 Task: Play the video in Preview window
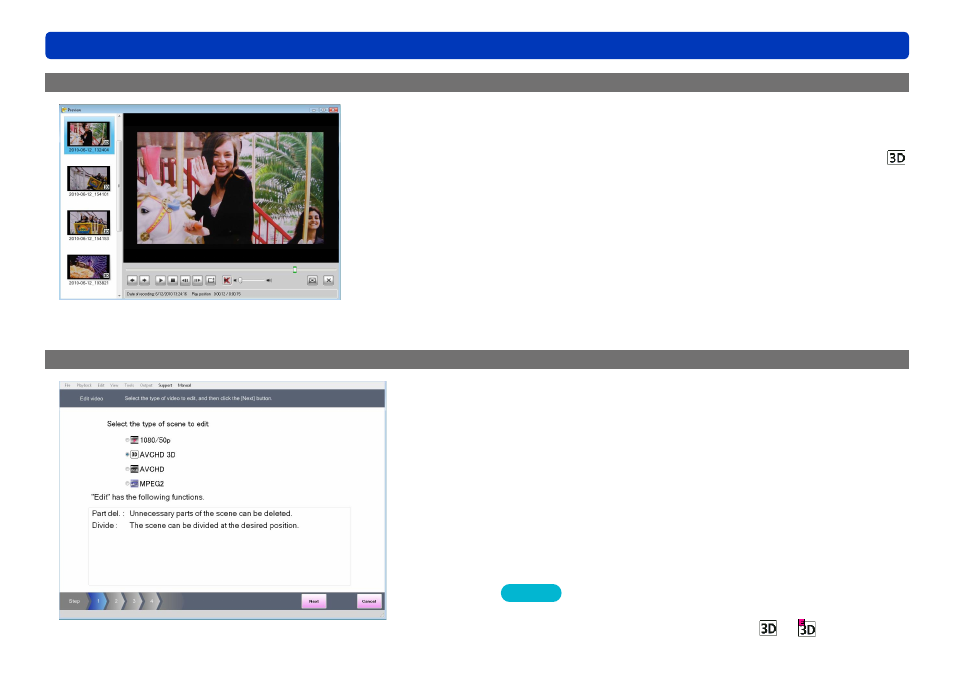(161, 280)
